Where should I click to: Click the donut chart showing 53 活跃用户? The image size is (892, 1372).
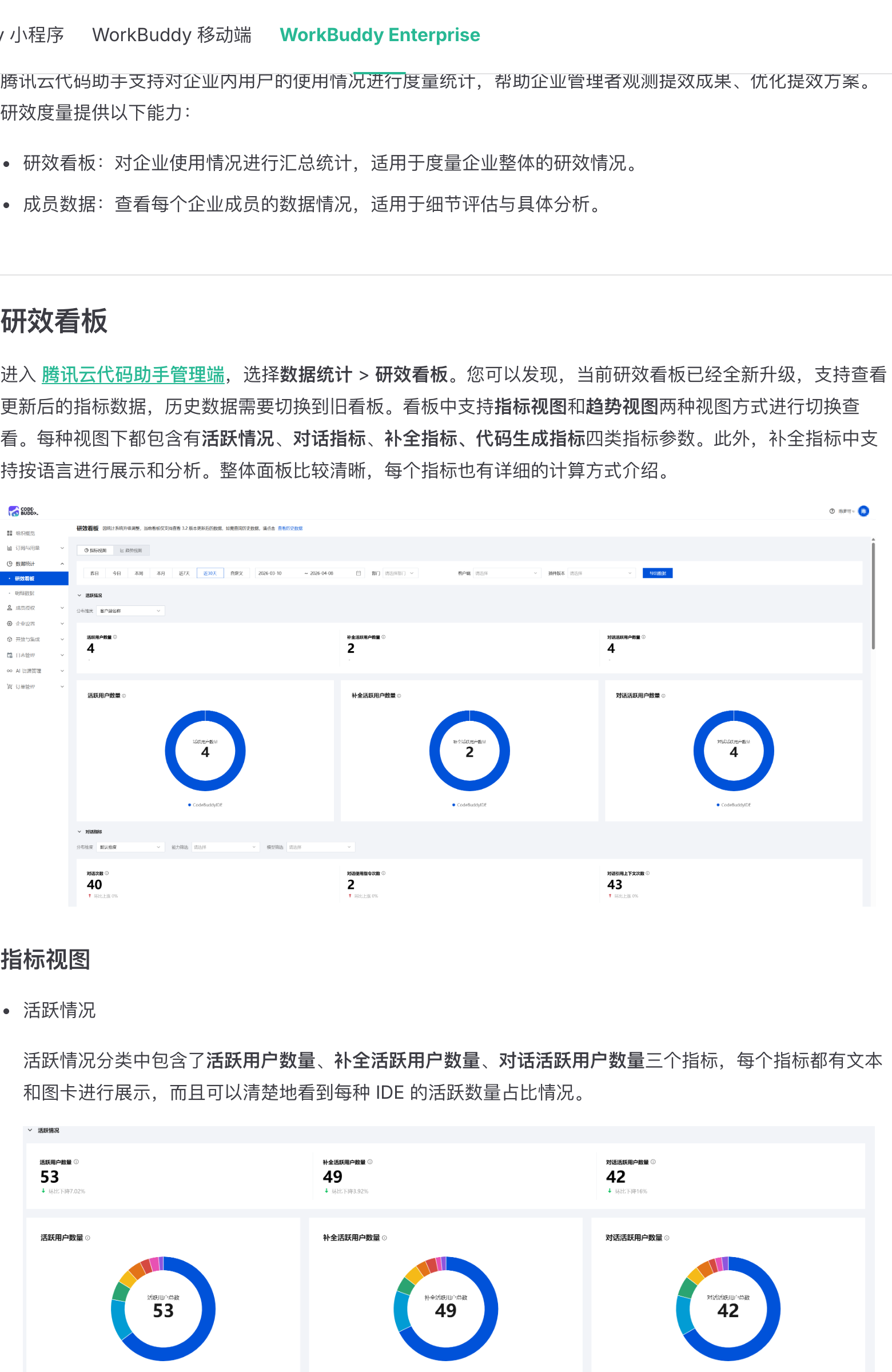[x=163, y=1309]
